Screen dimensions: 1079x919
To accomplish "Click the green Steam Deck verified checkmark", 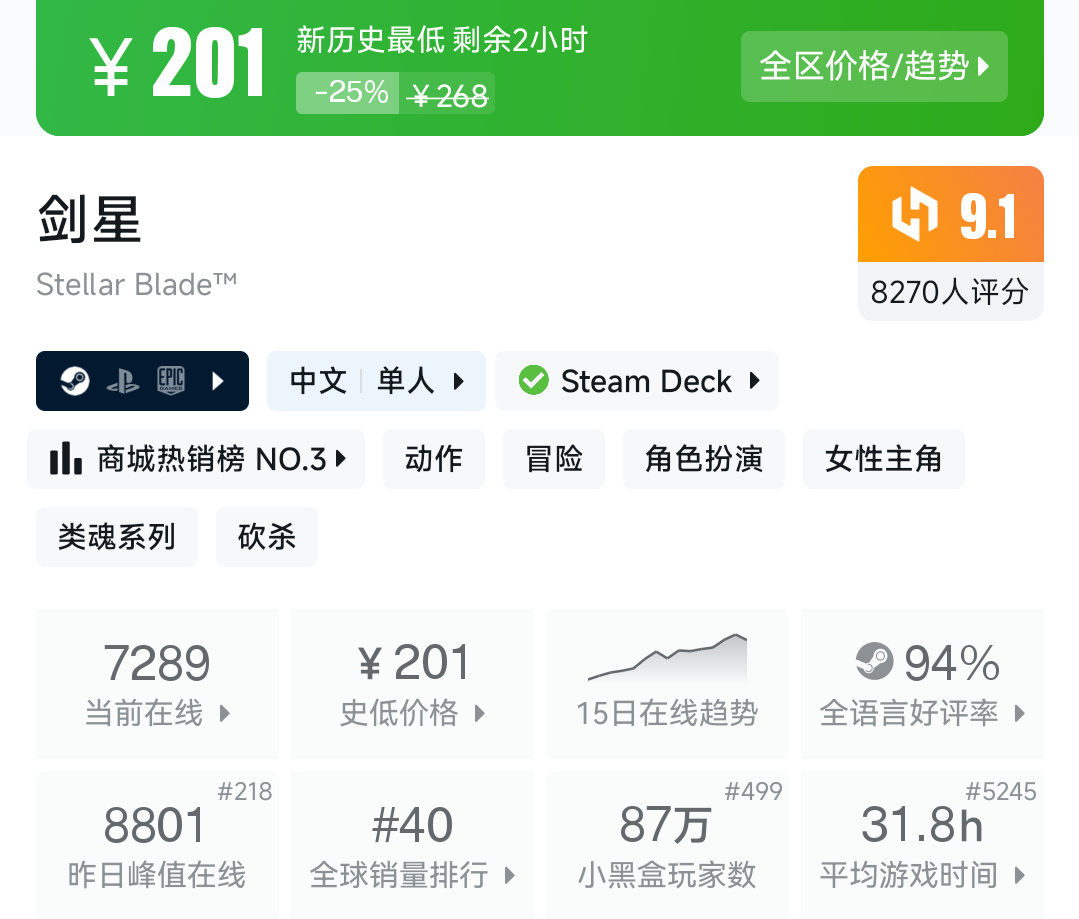I will click(533, 381).
